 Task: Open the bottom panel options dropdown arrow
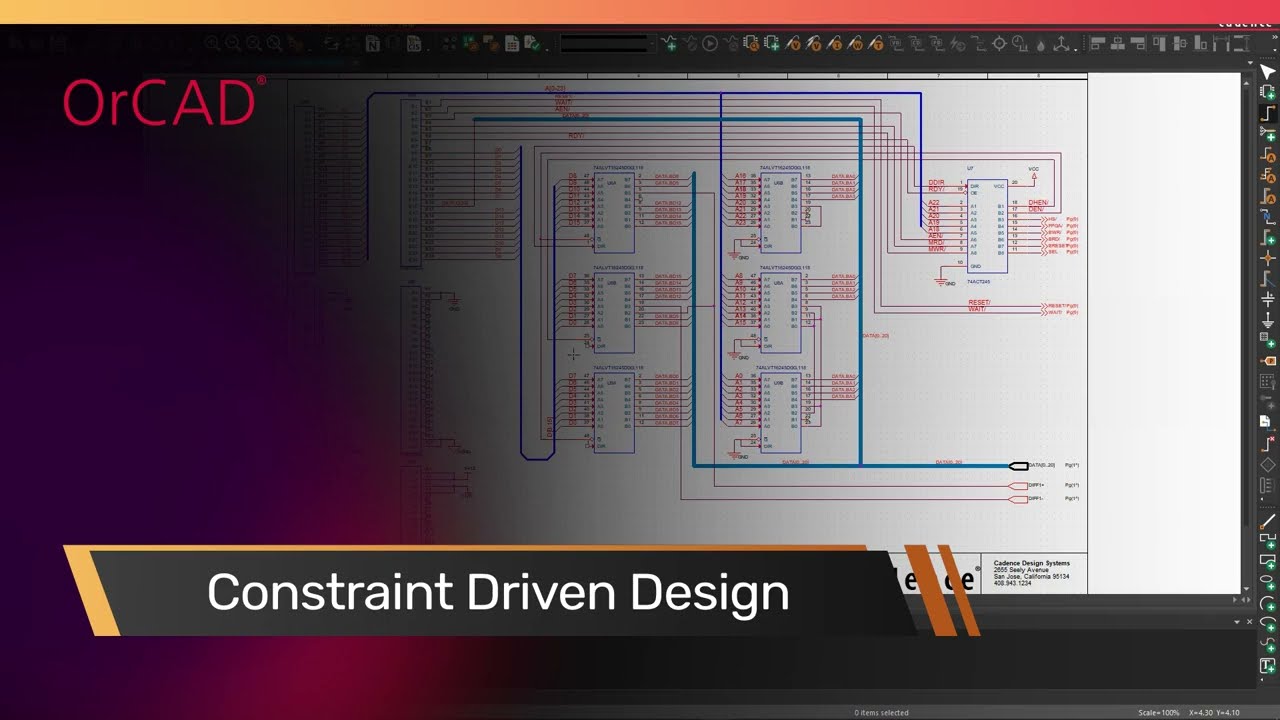pyautogui.click(x=1235, y=622)
